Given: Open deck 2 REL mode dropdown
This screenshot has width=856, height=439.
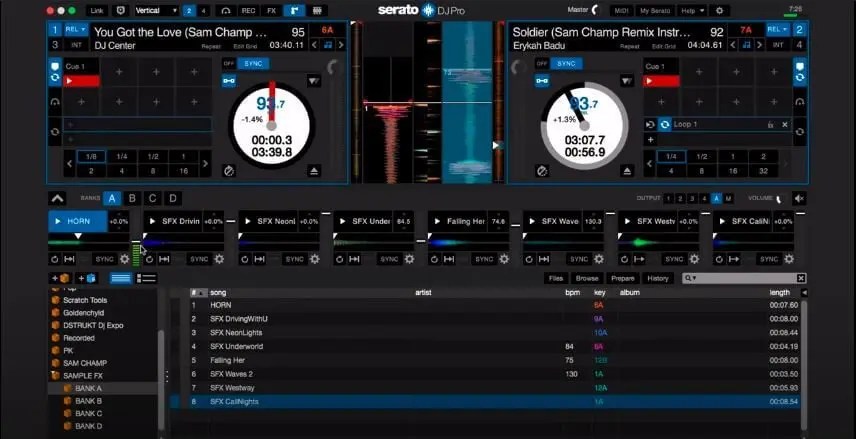Looking at the screenshot, I should pos(778,29).
